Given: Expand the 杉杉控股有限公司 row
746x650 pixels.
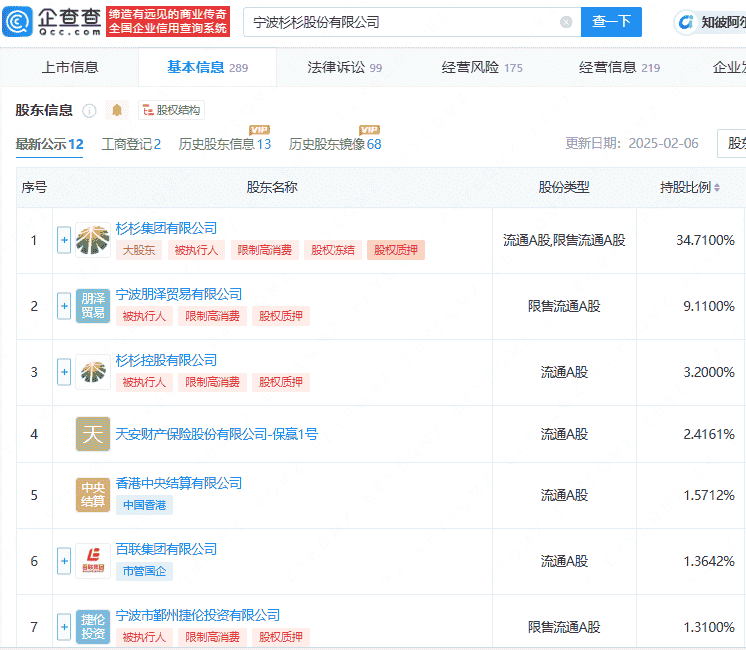Looking at the screenshot, I should 64,372.
